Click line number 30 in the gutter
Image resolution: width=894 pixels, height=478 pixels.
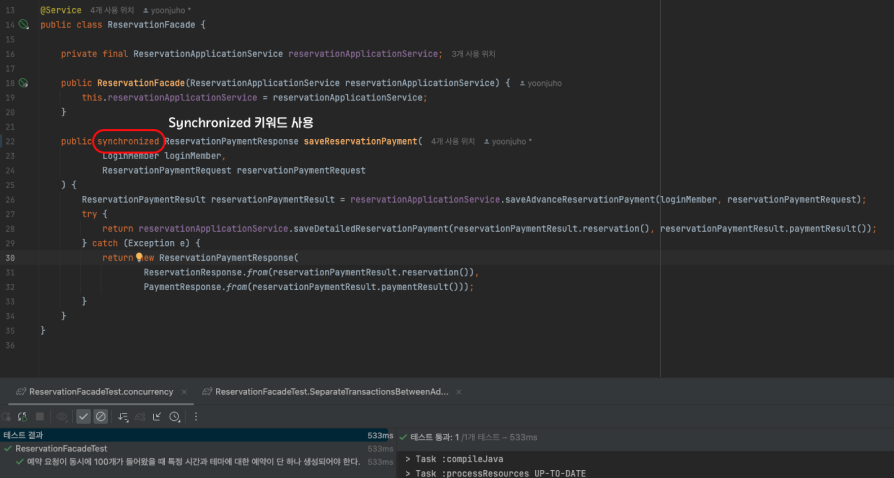coord(10,258)
